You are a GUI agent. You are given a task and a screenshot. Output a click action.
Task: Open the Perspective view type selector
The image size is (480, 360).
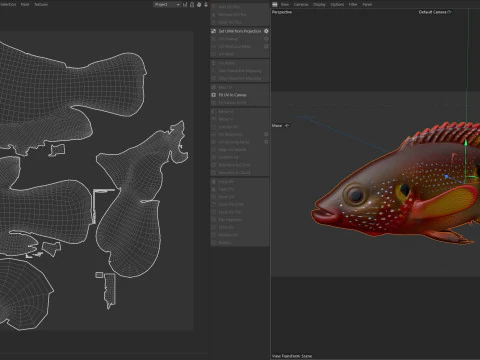(282, 12)
